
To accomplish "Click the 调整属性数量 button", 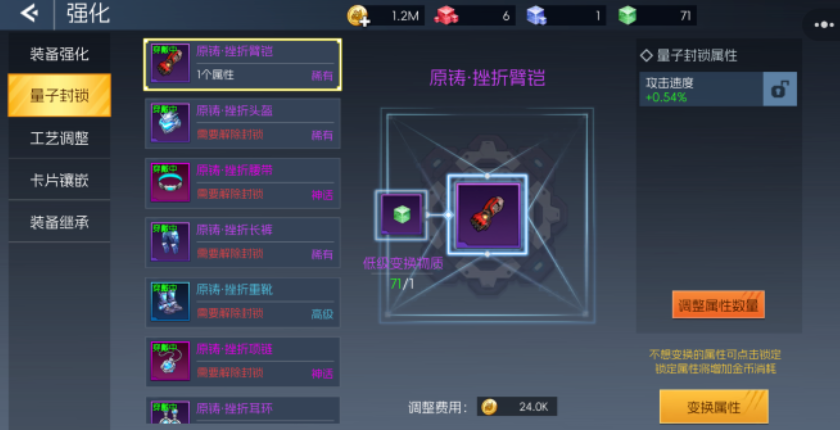I will (x=718, y=305).
